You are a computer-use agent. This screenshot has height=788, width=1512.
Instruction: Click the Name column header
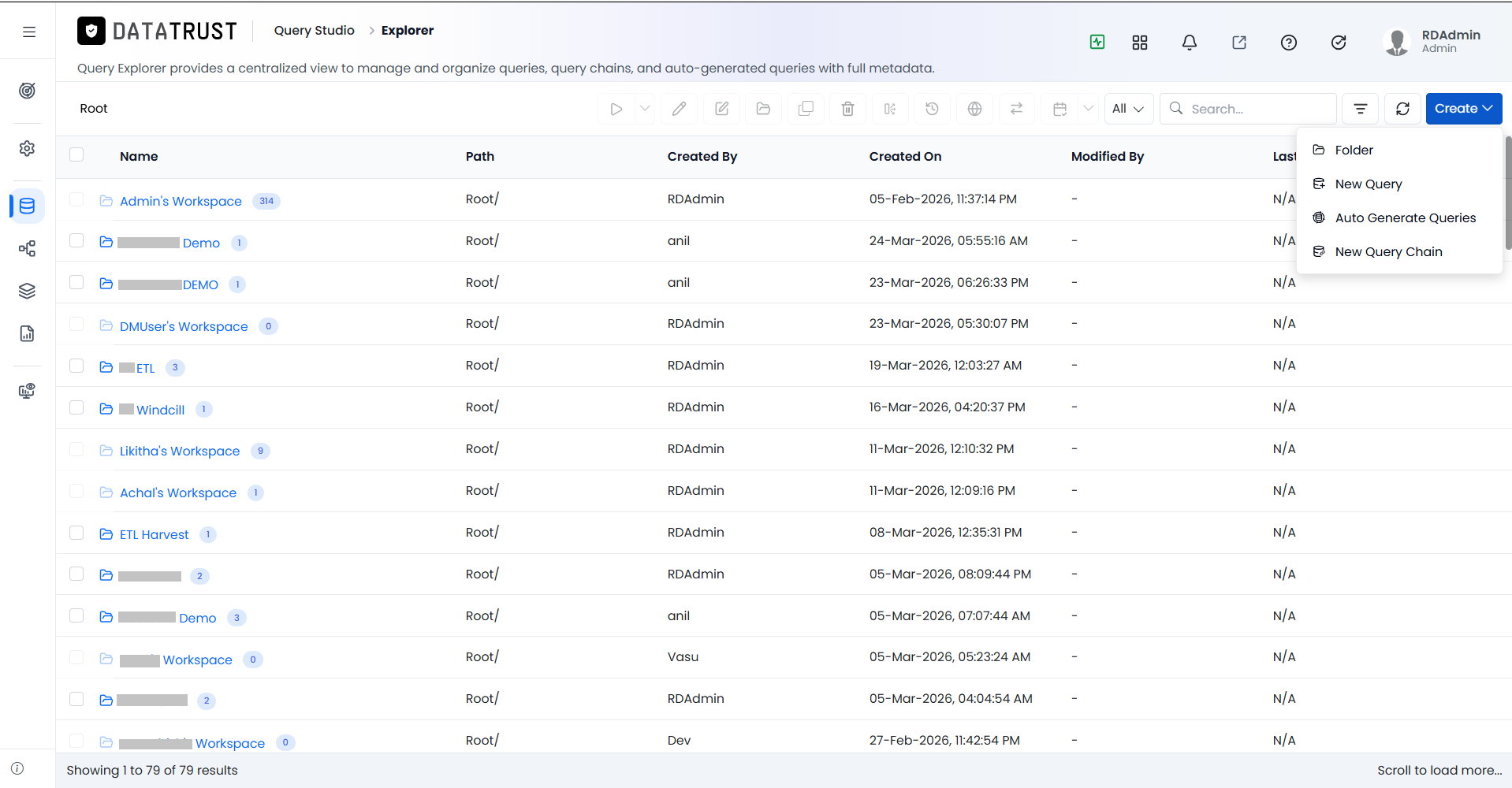(x=139, y=156)
